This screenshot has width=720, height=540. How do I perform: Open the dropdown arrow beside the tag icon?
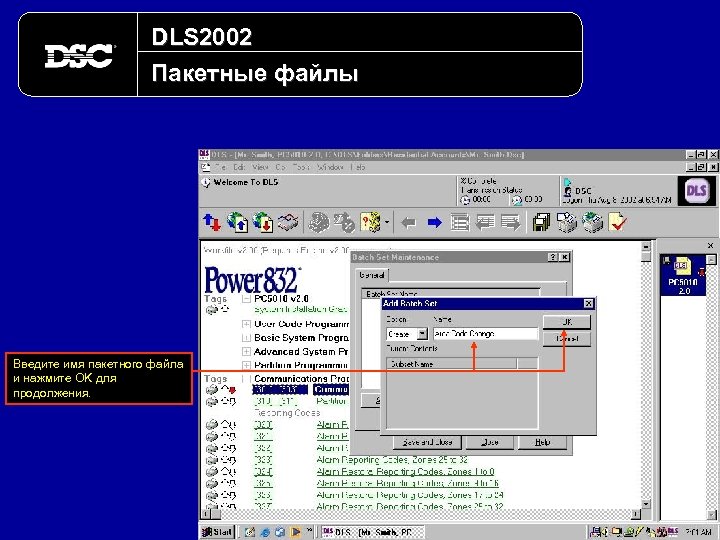(387, 223)
